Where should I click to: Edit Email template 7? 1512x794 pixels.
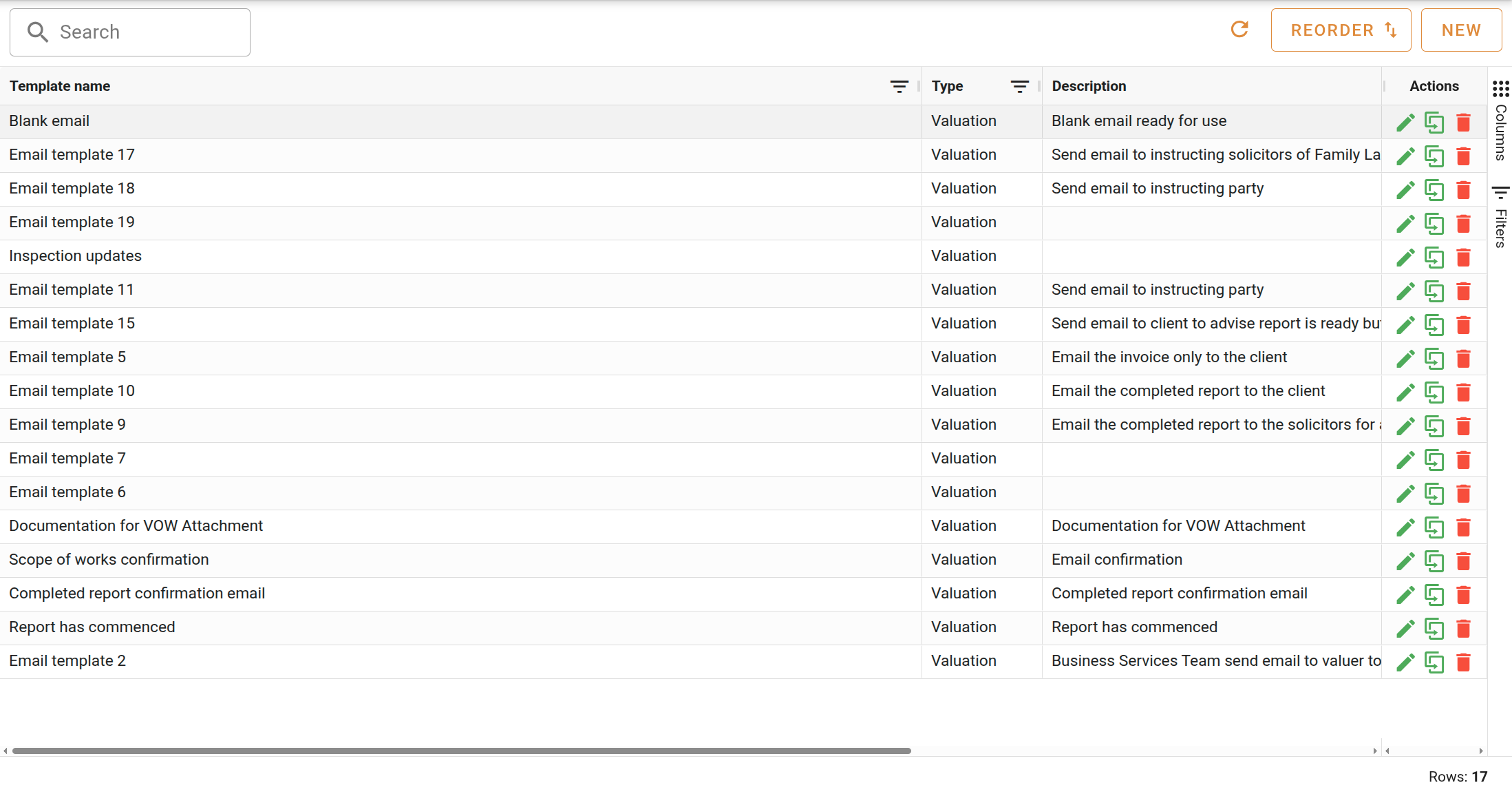(1405, 460)
